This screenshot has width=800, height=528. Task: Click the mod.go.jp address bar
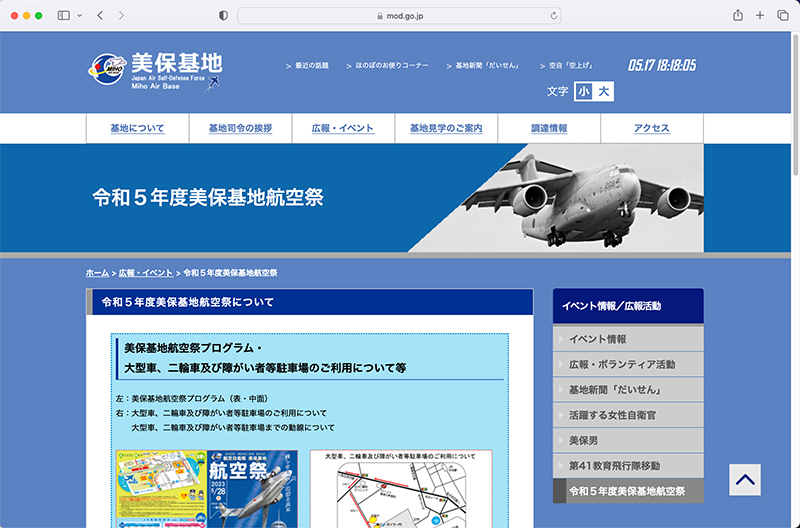point(399,16)
